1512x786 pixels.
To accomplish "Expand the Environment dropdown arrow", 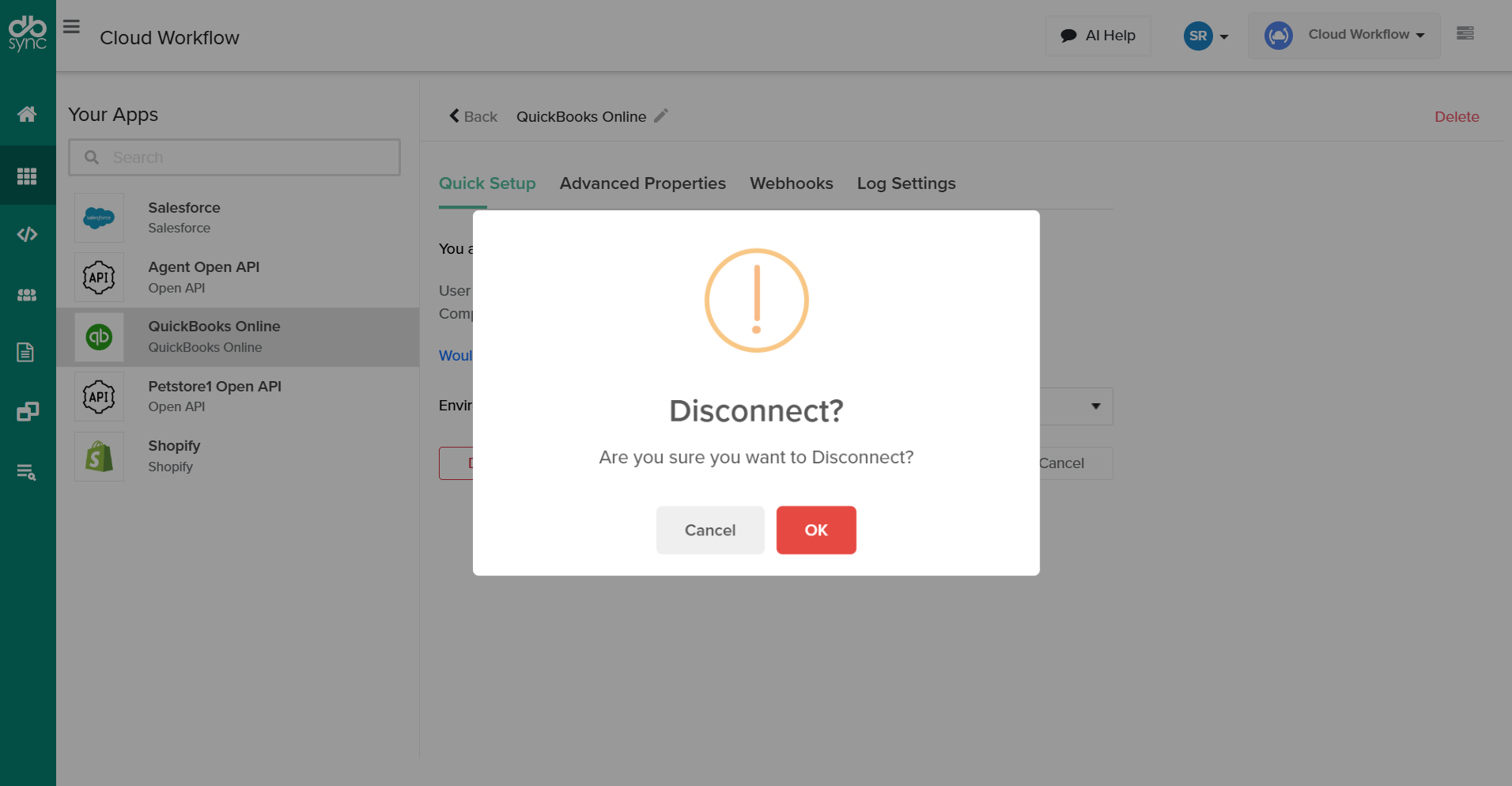I will [1095, 406].
